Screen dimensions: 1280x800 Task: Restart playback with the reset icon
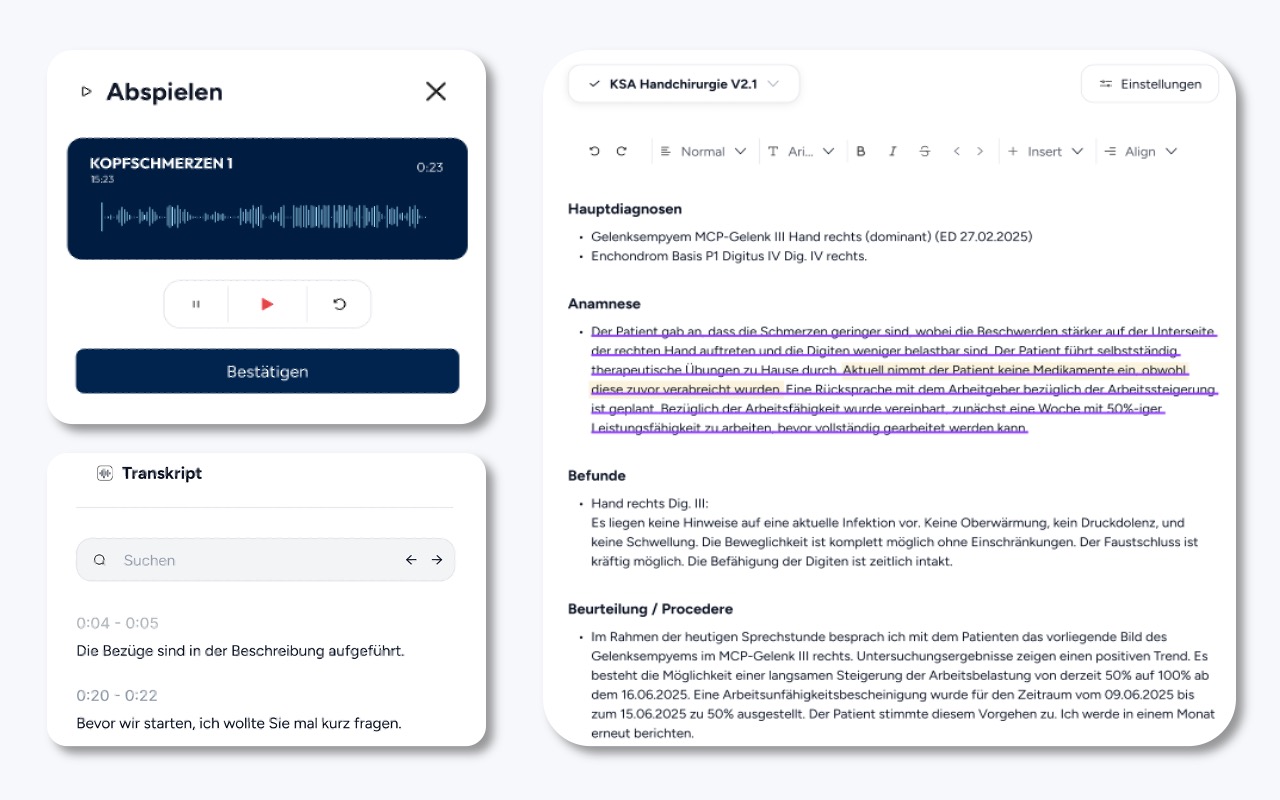tap(339, 303)
